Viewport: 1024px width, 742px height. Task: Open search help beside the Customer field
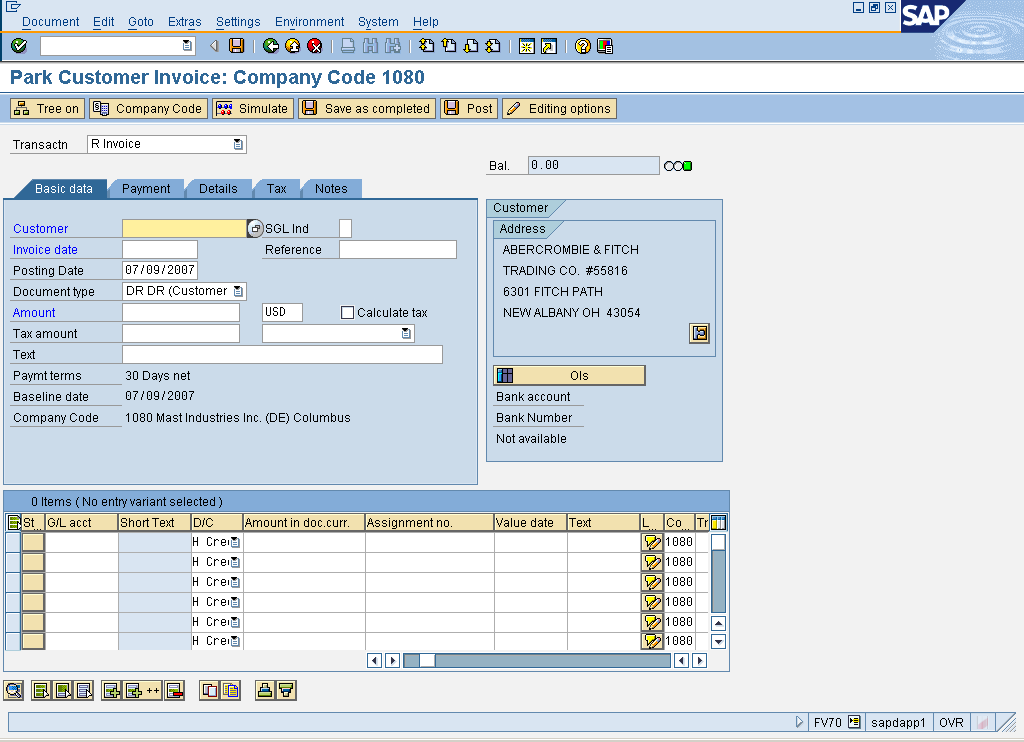click(x=255, y=228)
